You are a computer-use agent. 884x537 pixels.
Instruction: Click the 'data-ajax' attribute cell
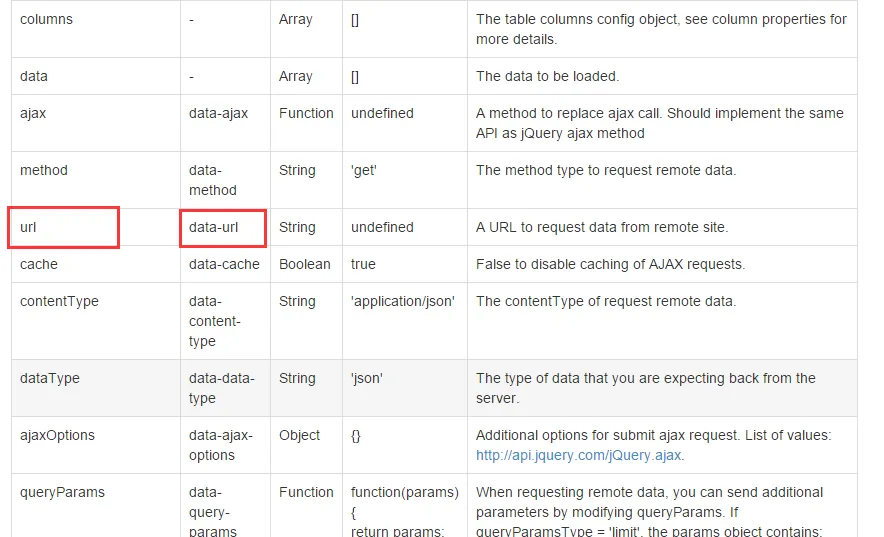click(218, 113)
